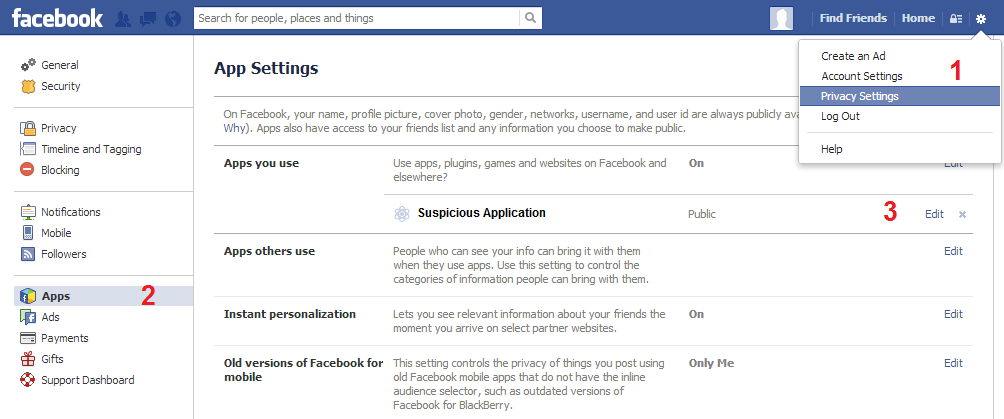Open Blocking settings label

coord(60,170)
